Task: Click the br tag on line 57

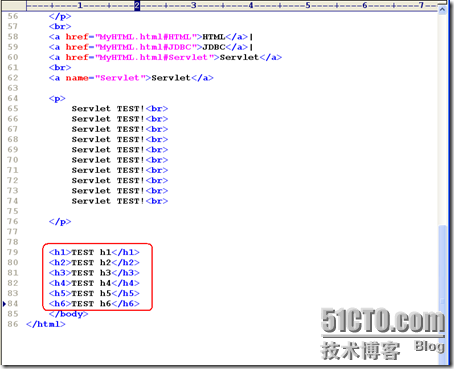Action: 60,26
